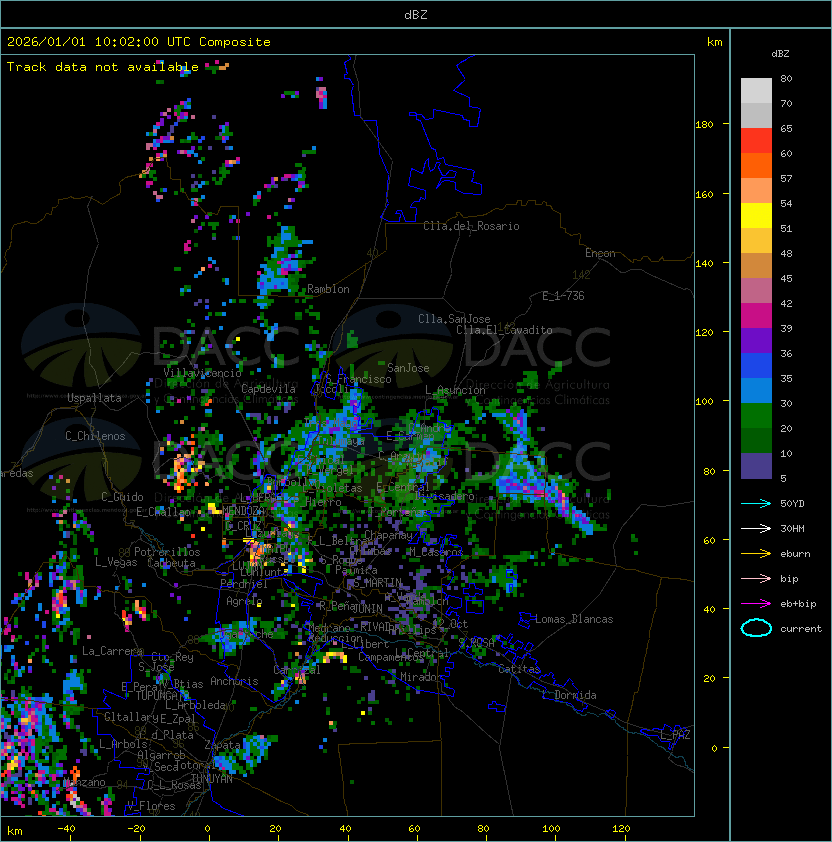Image resolution: width=832 pixels, height=842 pixels.
Task: Click the Uspallata label on the map
Action: [94, 398]
